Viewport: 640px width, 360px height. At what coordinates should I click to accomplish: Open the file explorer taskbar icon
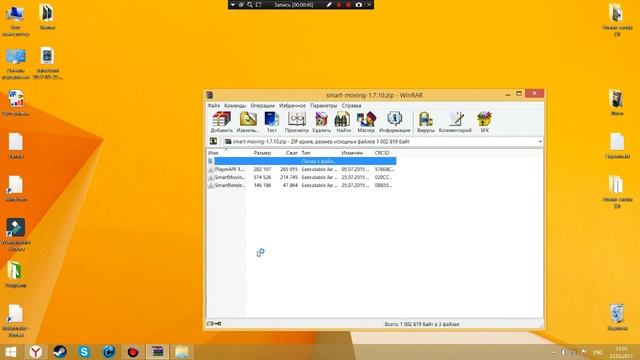point(182,352)
